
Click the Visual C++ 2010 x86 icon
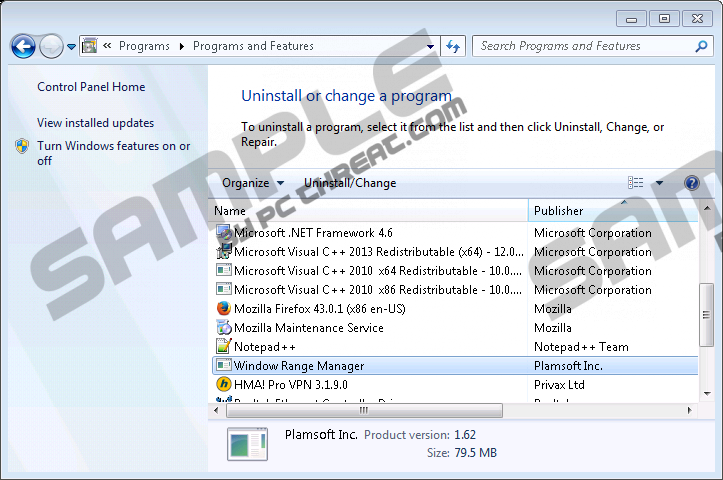pyautogui.click(x=224, y=289)
